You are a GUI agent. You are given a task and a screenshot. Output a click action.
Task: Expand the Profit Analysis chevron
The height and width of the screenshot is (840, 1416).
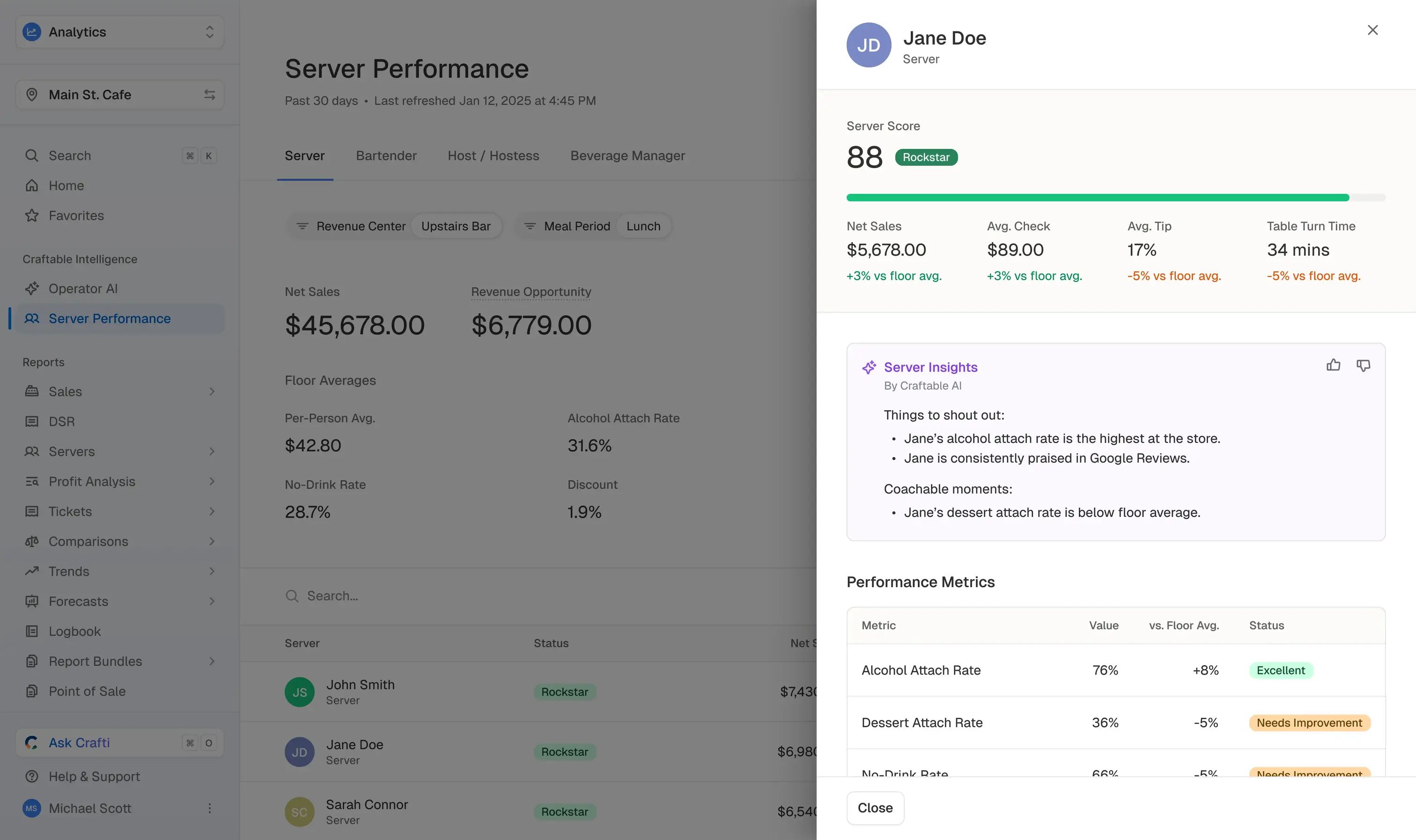coord(212,482)
